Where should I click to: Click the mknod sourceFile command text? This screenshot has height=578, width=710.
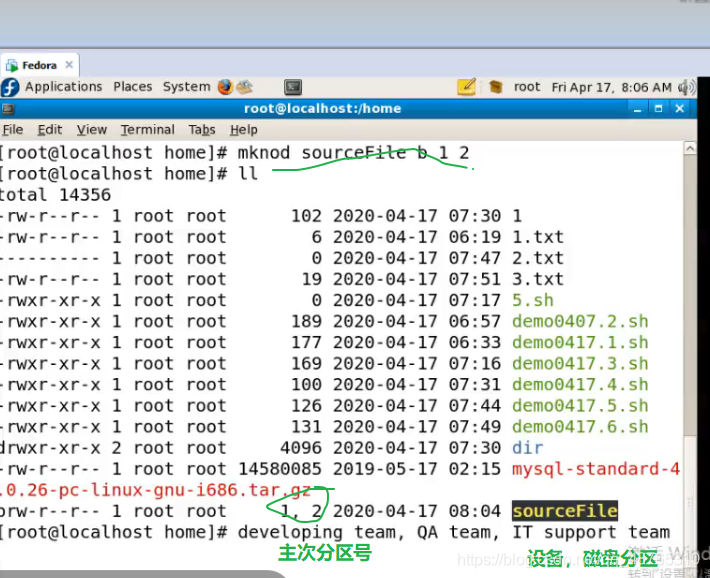tap(353, 153)
